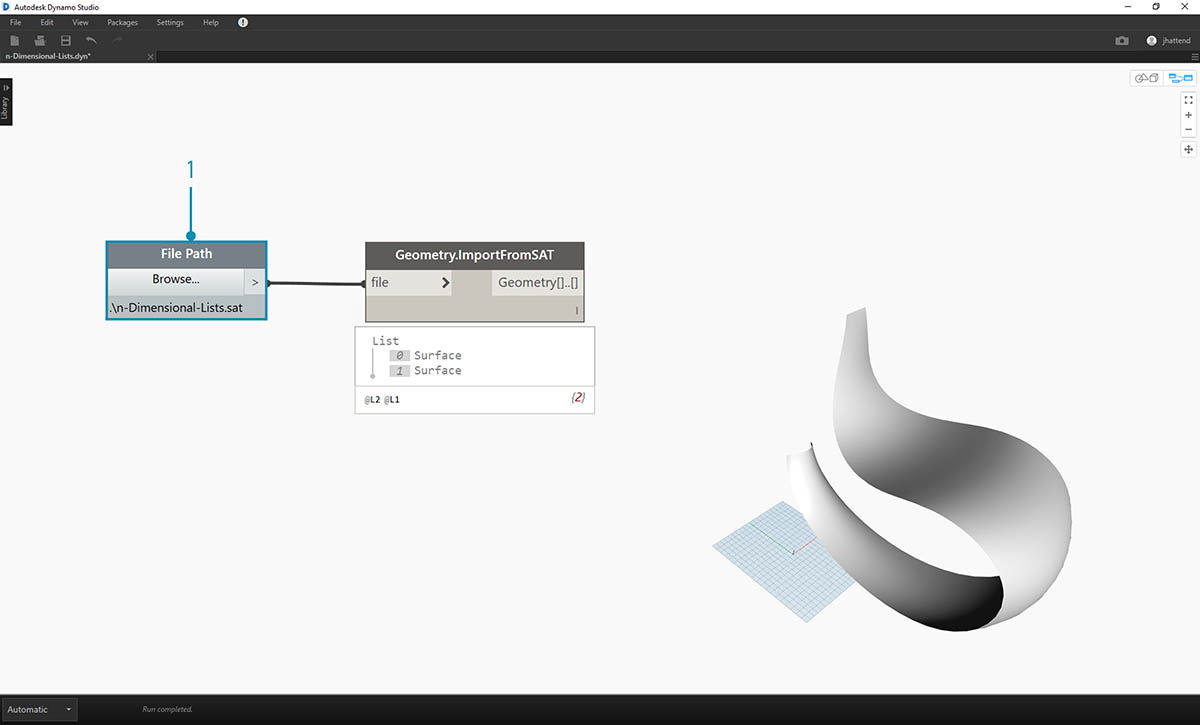Image resolution: width=1200 pixels, height=725 pixels.
Task: Open the View menu
Action: pyautogui.click(x=81, y=22)
